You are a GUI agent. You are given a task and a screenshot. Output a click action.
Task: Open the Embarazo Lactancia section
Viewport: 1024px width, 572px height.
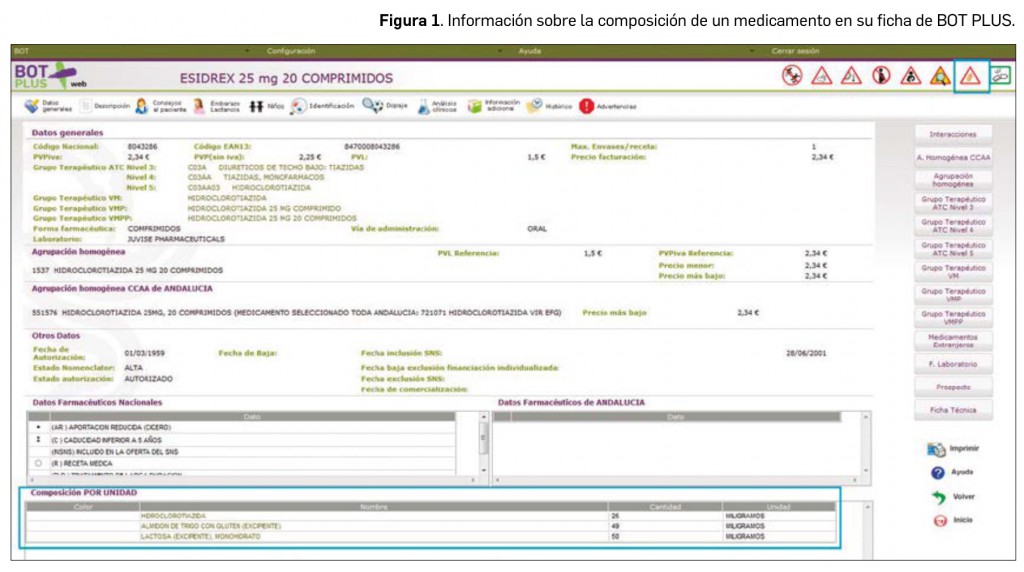201,106
